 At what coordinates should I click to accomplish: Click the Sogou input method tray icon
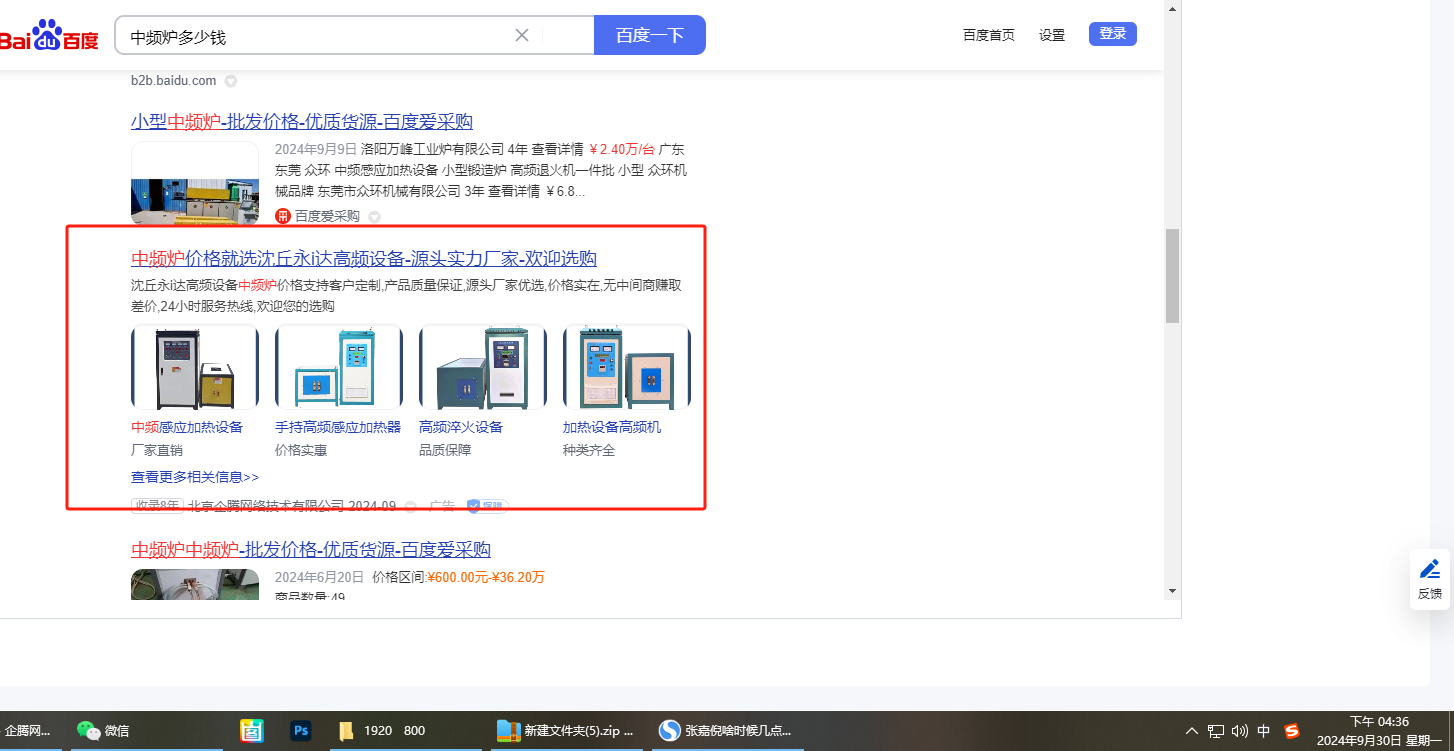(1291, 731)
